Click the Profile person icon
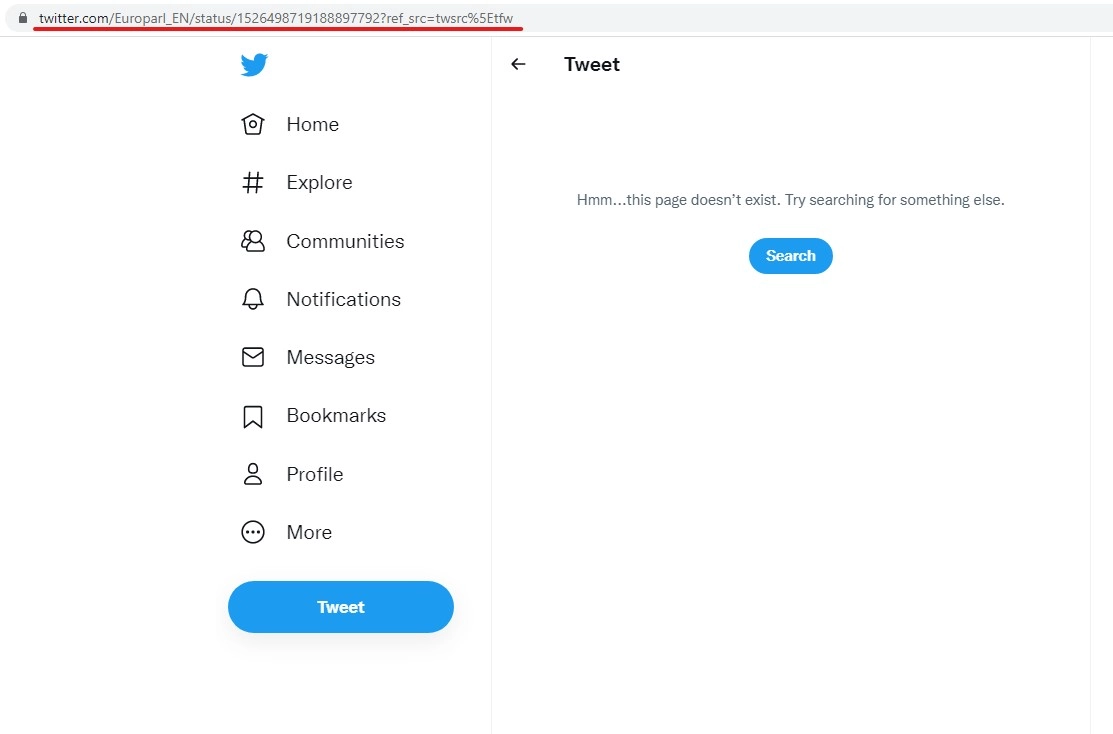The height and width of the screenshot is (734, 1113). click(x=253, y=474)
